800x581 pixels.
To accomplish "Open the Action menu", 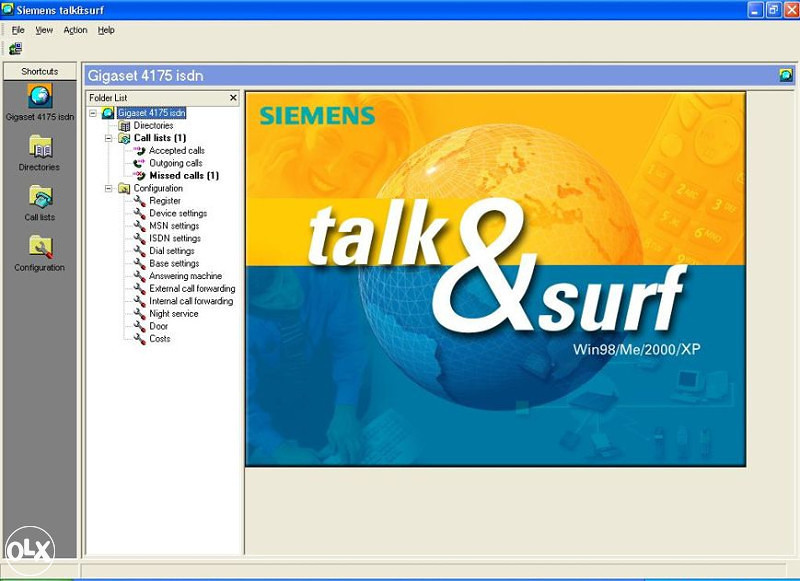I will [75, 30].
